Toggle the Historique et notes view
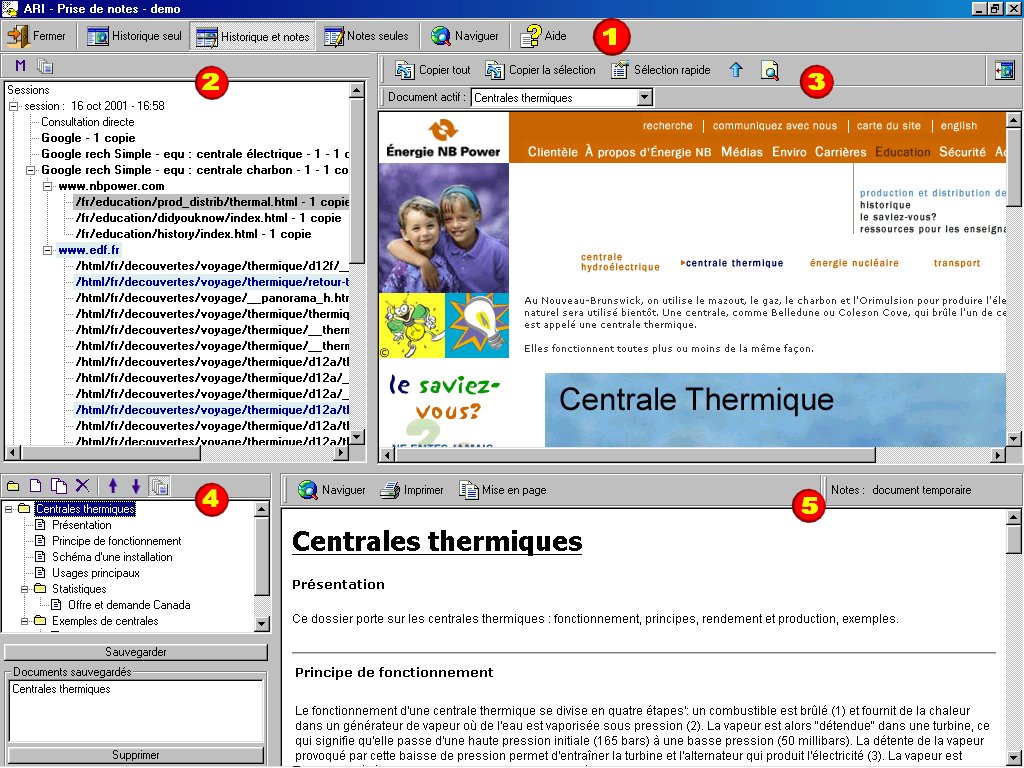The image size is (1024, 768). 253,37
